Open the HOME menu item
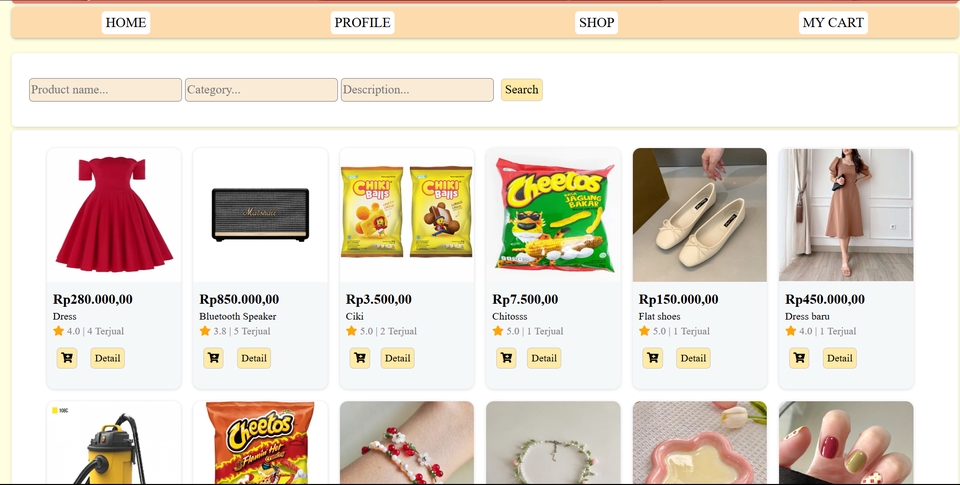This screenshot has height=485, width=960. 126,23
